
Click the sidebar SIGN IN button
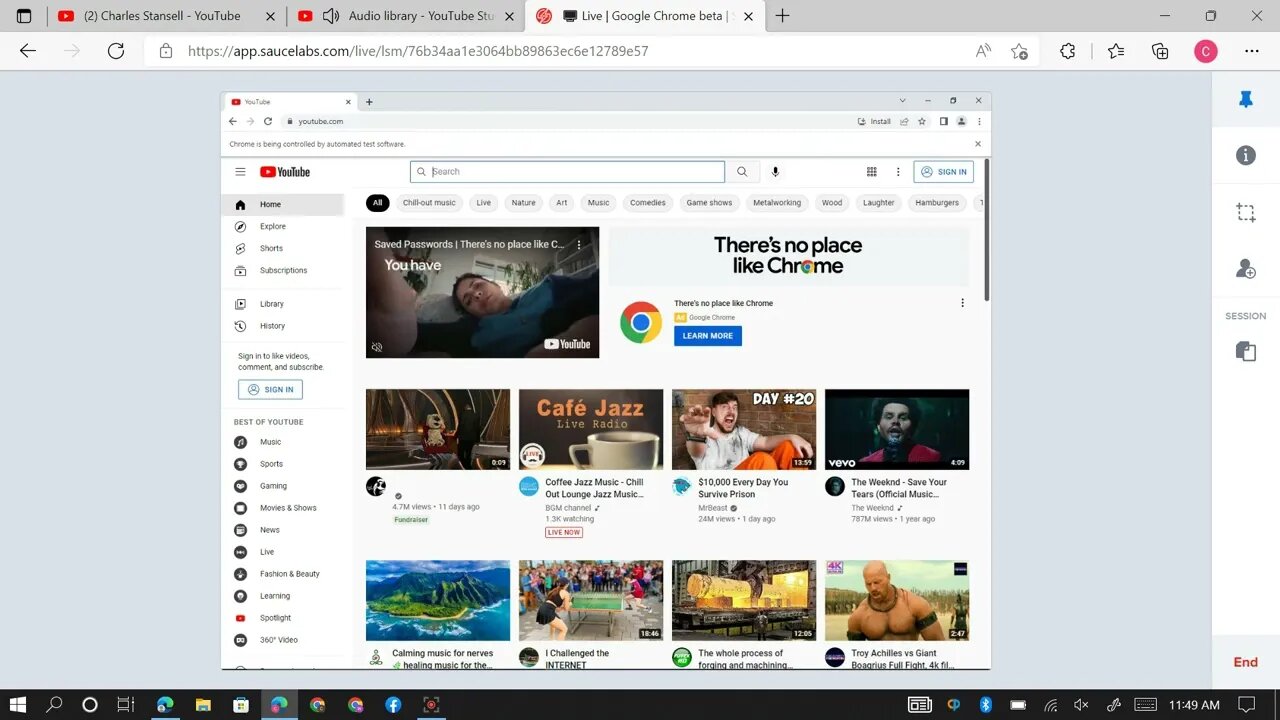tap(270, 390)
